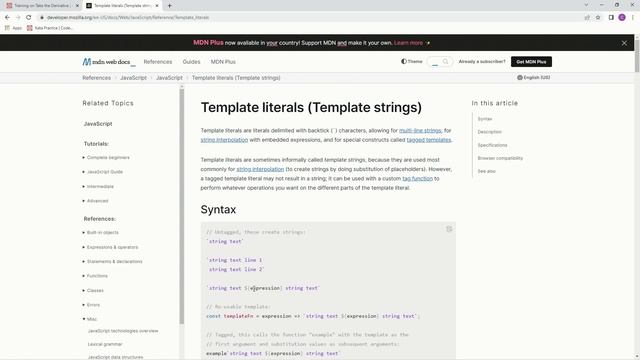This screenshot has height=360, width=640.
Task: Expand Expressions & operators section
Action: [112, 247]
